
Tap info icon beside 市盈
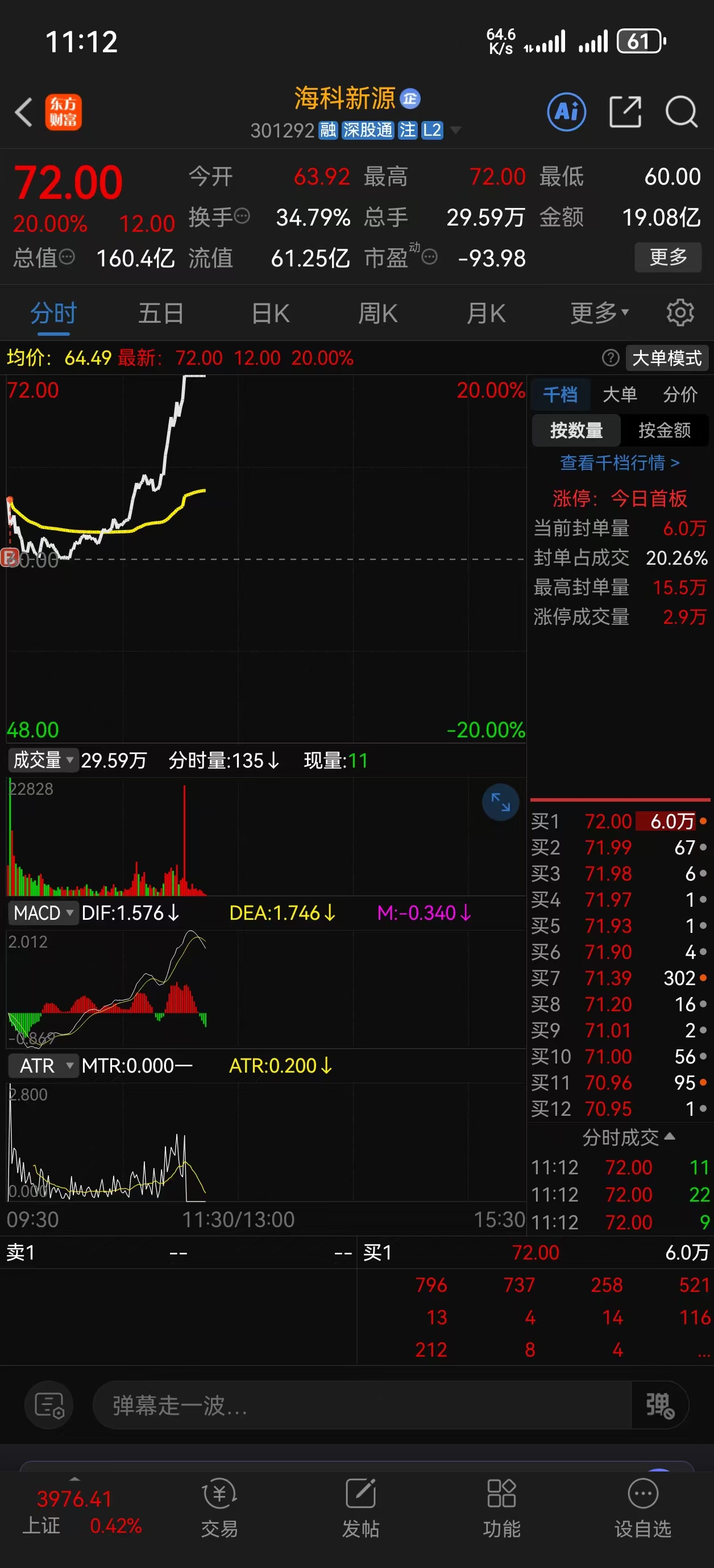pyautogui.click(x=430, y=257)
